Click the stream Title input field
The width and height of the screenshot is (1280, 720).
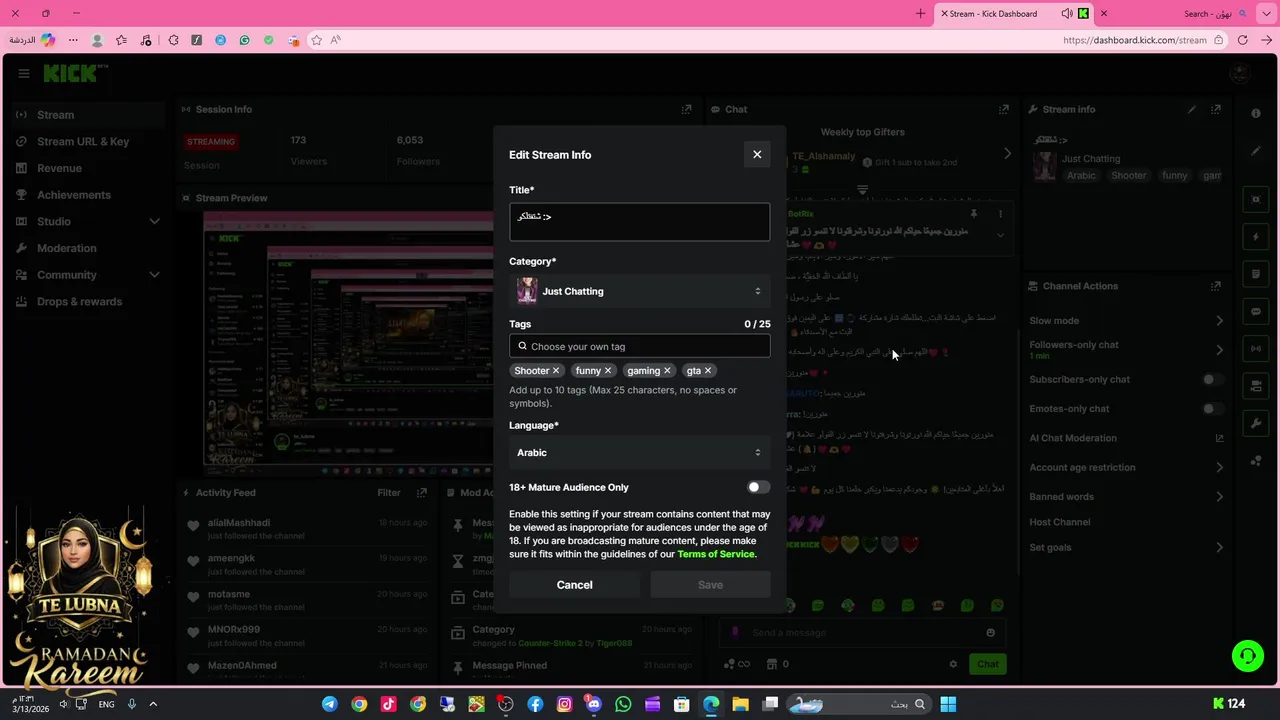(640, 221)
